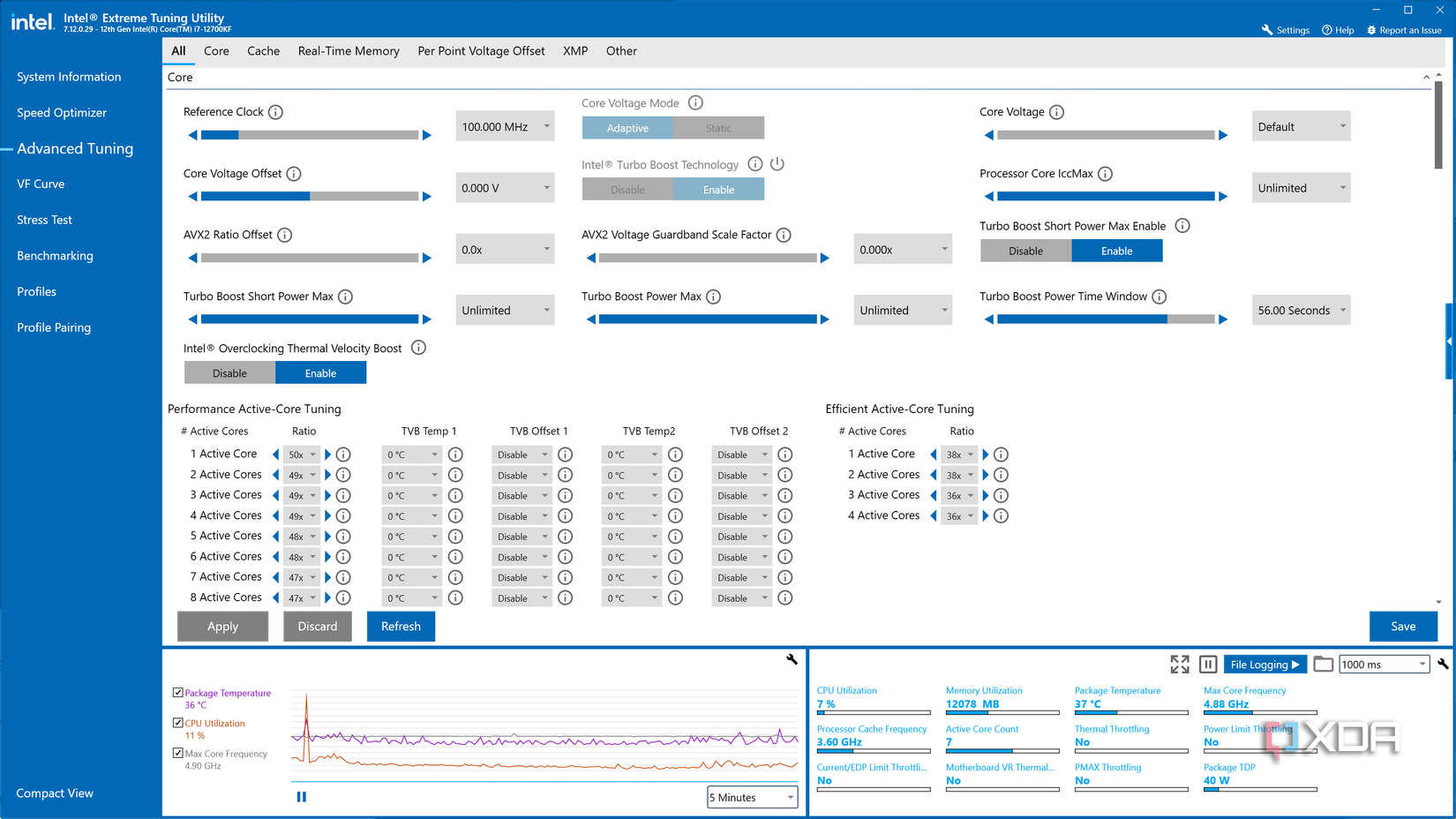Open the Cache tuning tab

click(x=263, y=51)
